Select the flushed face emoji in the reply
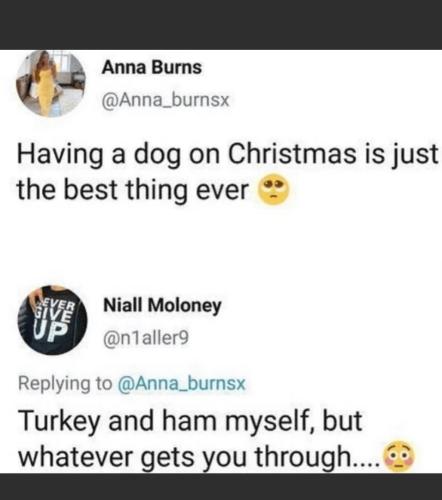 (x=399, y=456)
